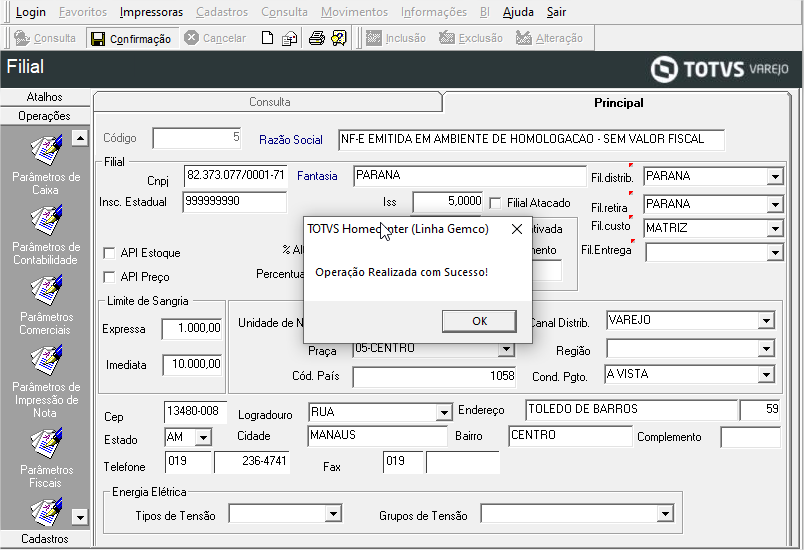Click the Cód. País input field

[x=434, y=377]
